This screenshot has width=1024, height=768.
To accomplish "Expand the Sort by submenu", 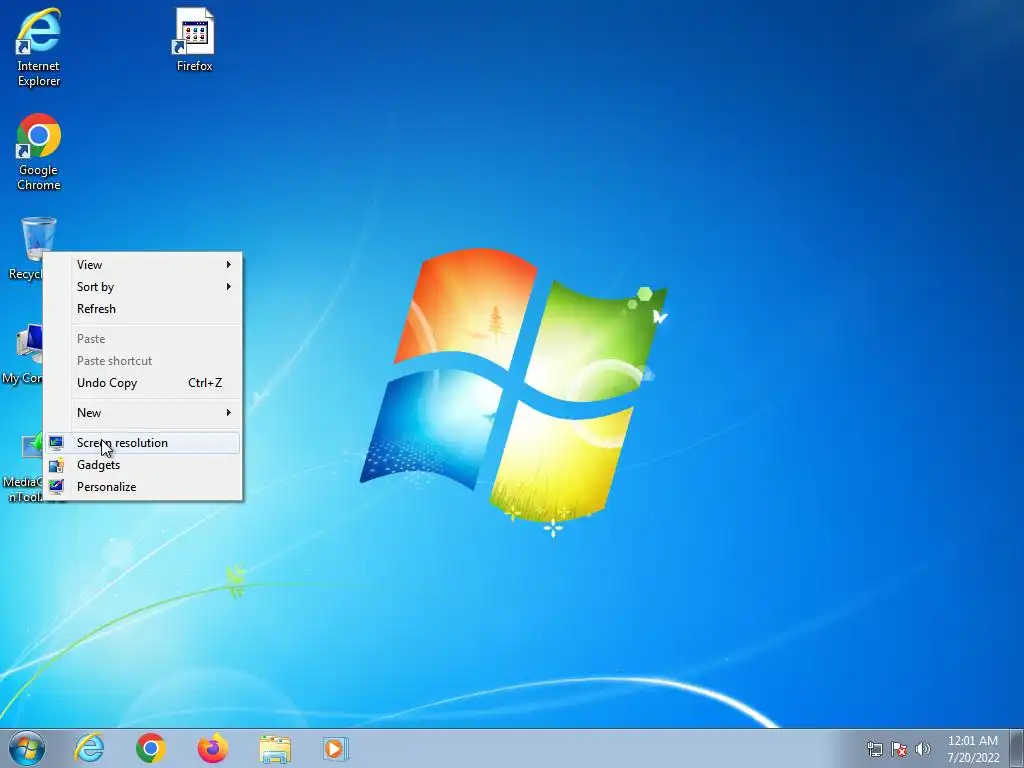I will tap(142, 287).
